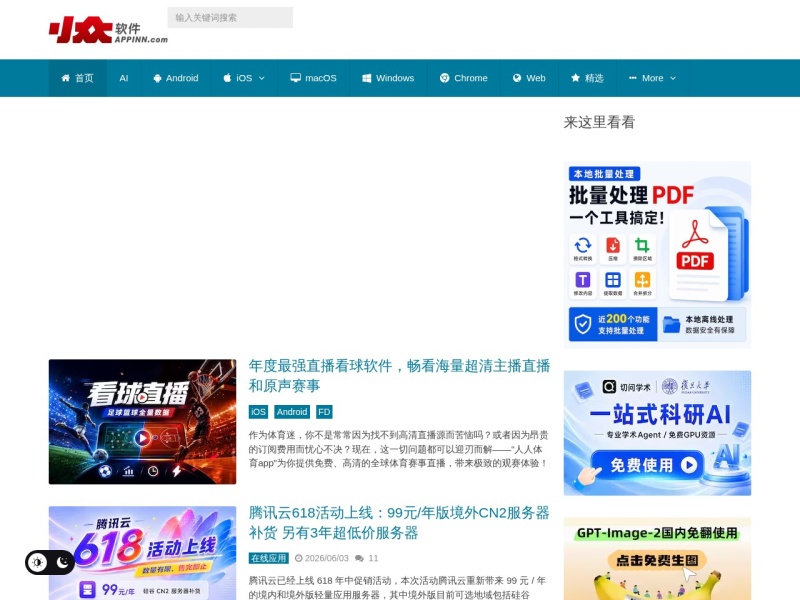This screenshot has width=800, height=600.
Task: Click the More ellipsis icon
Action: [633, 78]
